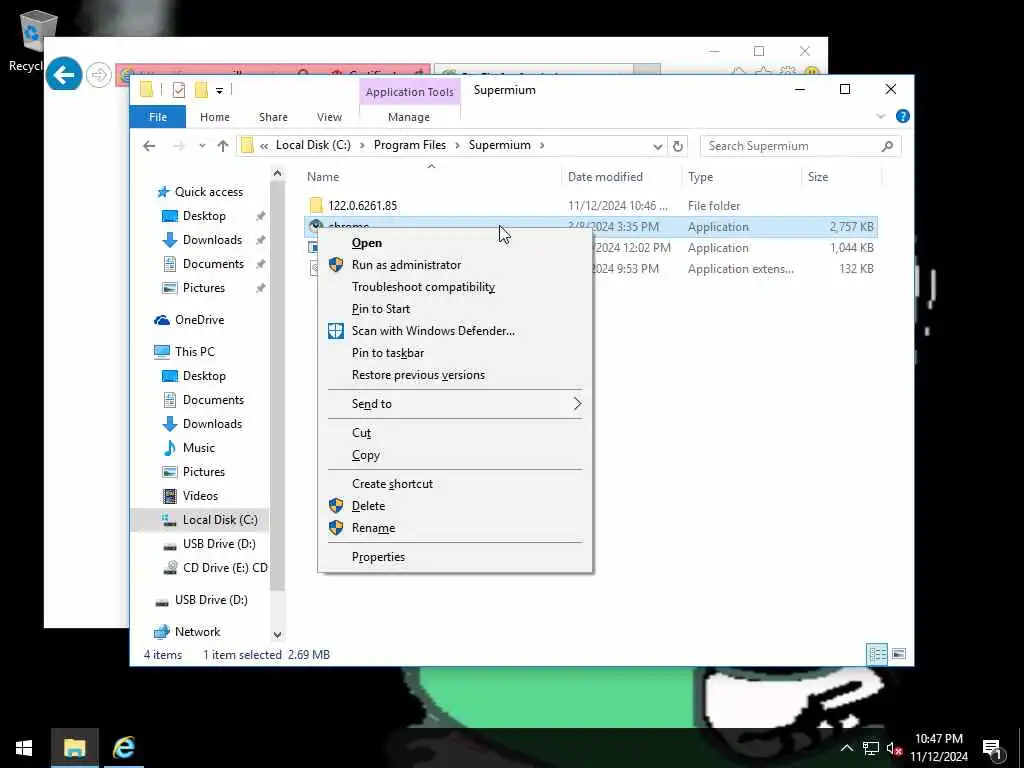Switch to large icons view layout icon
Viewport: 1024px width, 768px height.
point(899,654)
